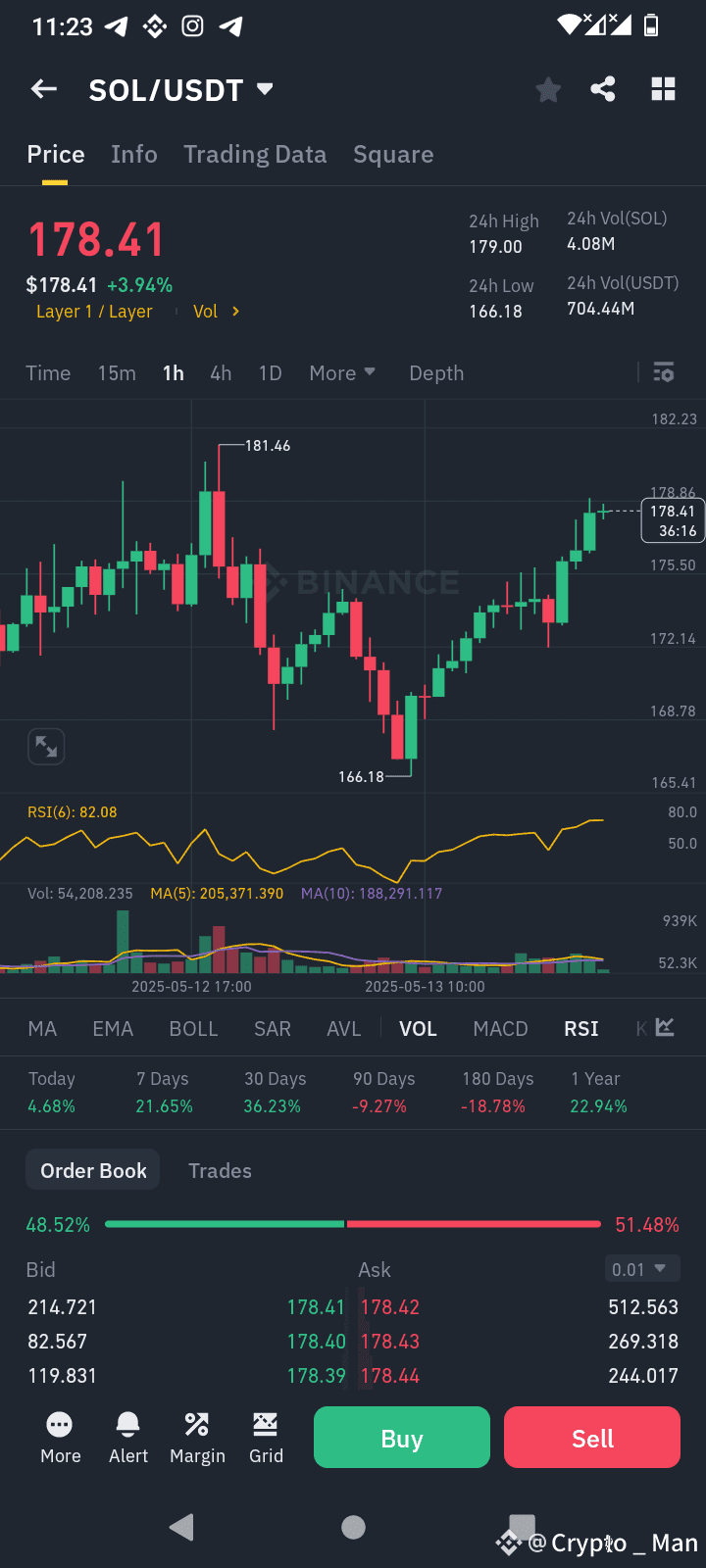Toggle the BOLL indicator

click(193, 1029)
